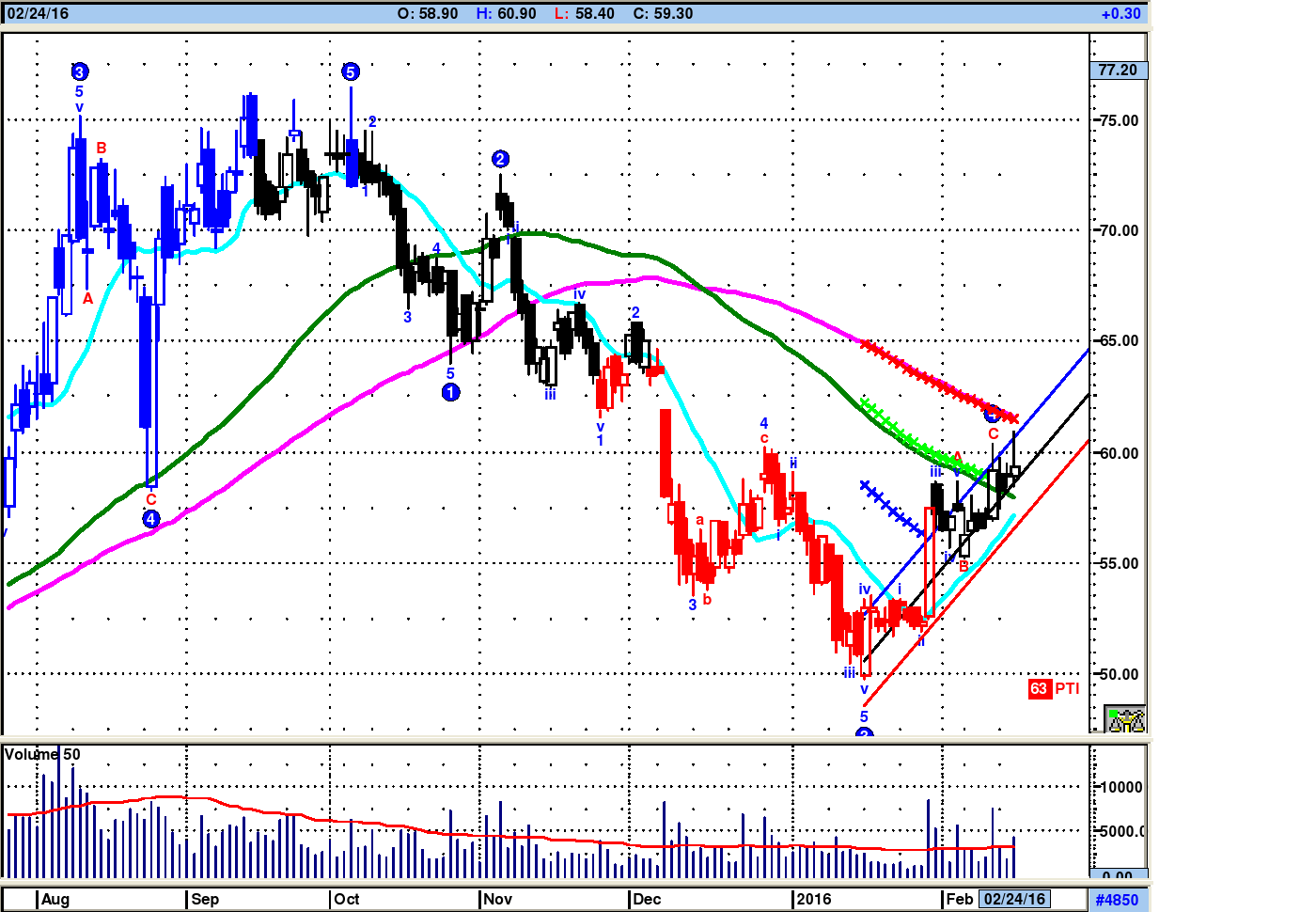The height and width of the screenshot is (912, 1316).
Task: Select the circled 2 wave marker above the November high
Action: click(501, 159)
